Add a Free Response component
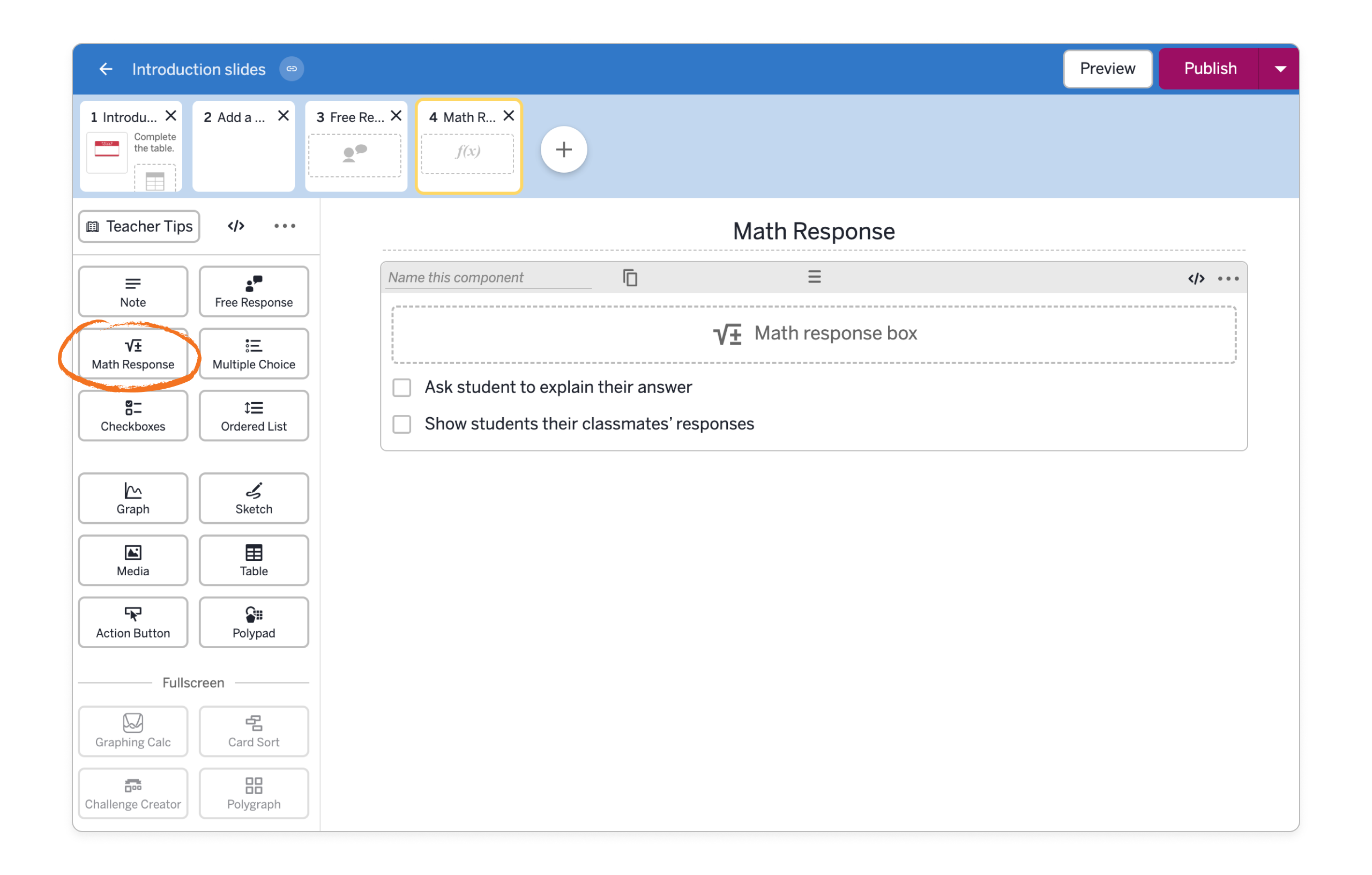This screenshot has width=1372, height=875. pyautogui.click(x=253, y=292)
